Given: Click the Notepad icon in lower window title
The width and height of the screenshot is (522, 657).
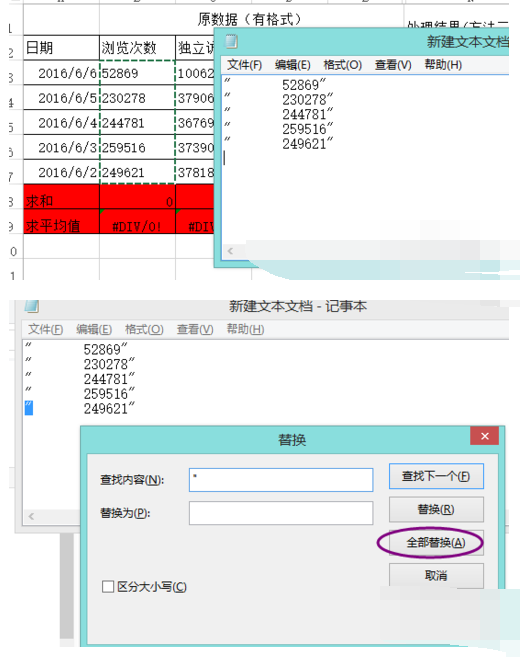Looking at the screenshot, I should pyautogui.click(x=32, y=306).
